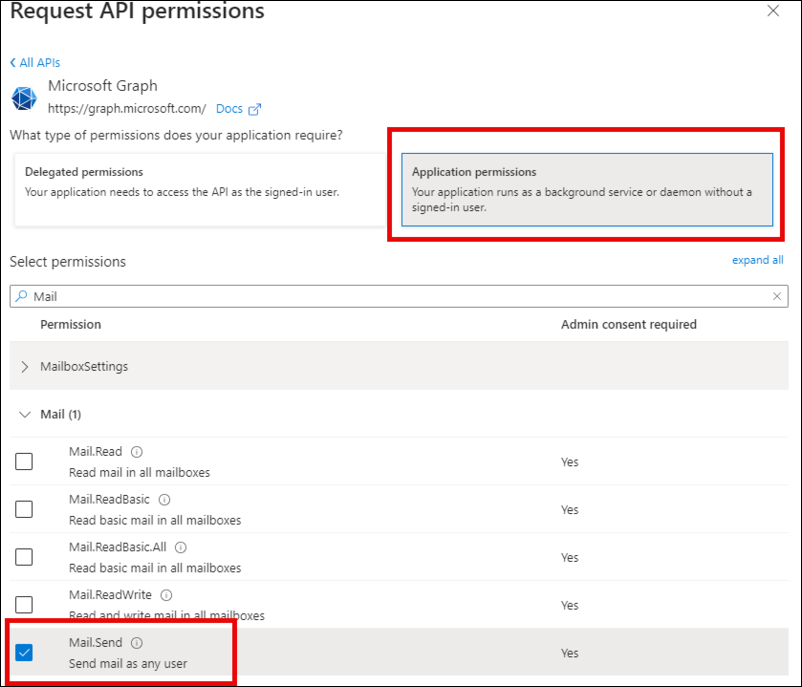Check the Mail.ReadBasic permission box
Screen dimensions: 802x687
point(24,509)
